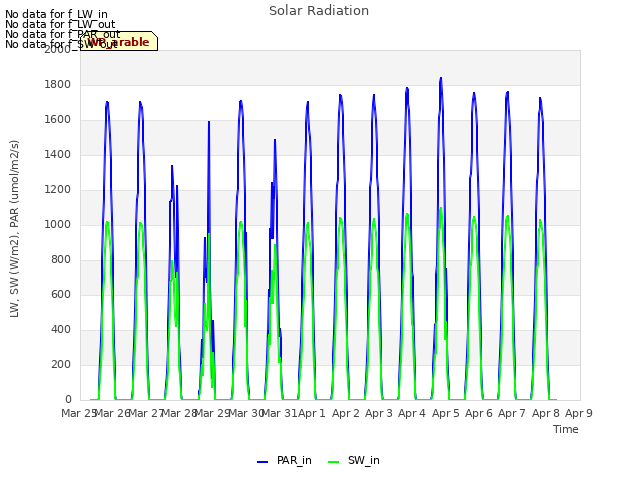
Task: Click the y-axis title LW, SW, PAR
Action: (x=15, y=229)
